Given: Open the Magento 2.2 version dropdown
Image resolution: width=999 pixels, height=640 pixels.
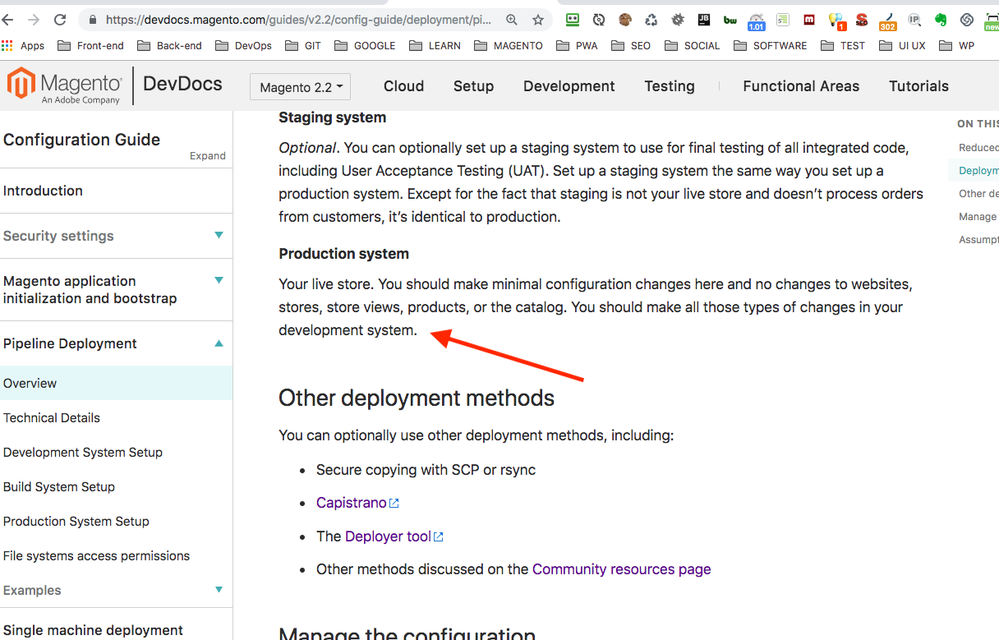Looking at the screenshot, I should tap(300, 87).
